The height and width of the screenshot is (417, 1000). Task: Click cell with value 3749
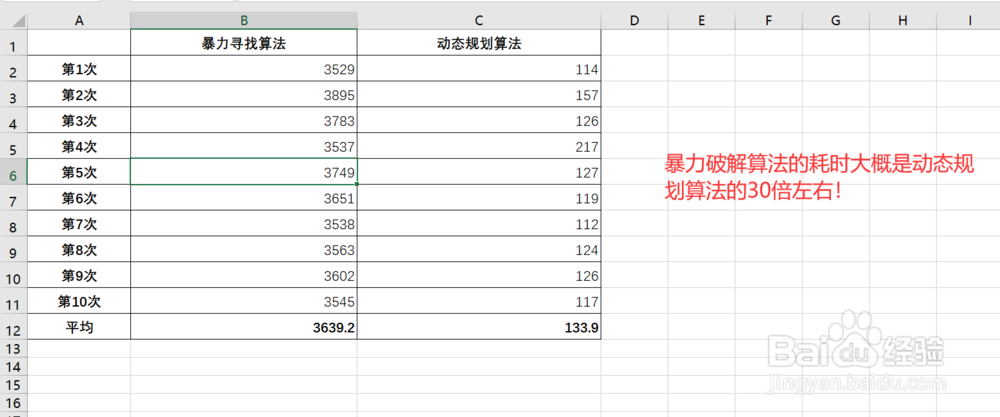pyautogui.click(x=244, y=172)
